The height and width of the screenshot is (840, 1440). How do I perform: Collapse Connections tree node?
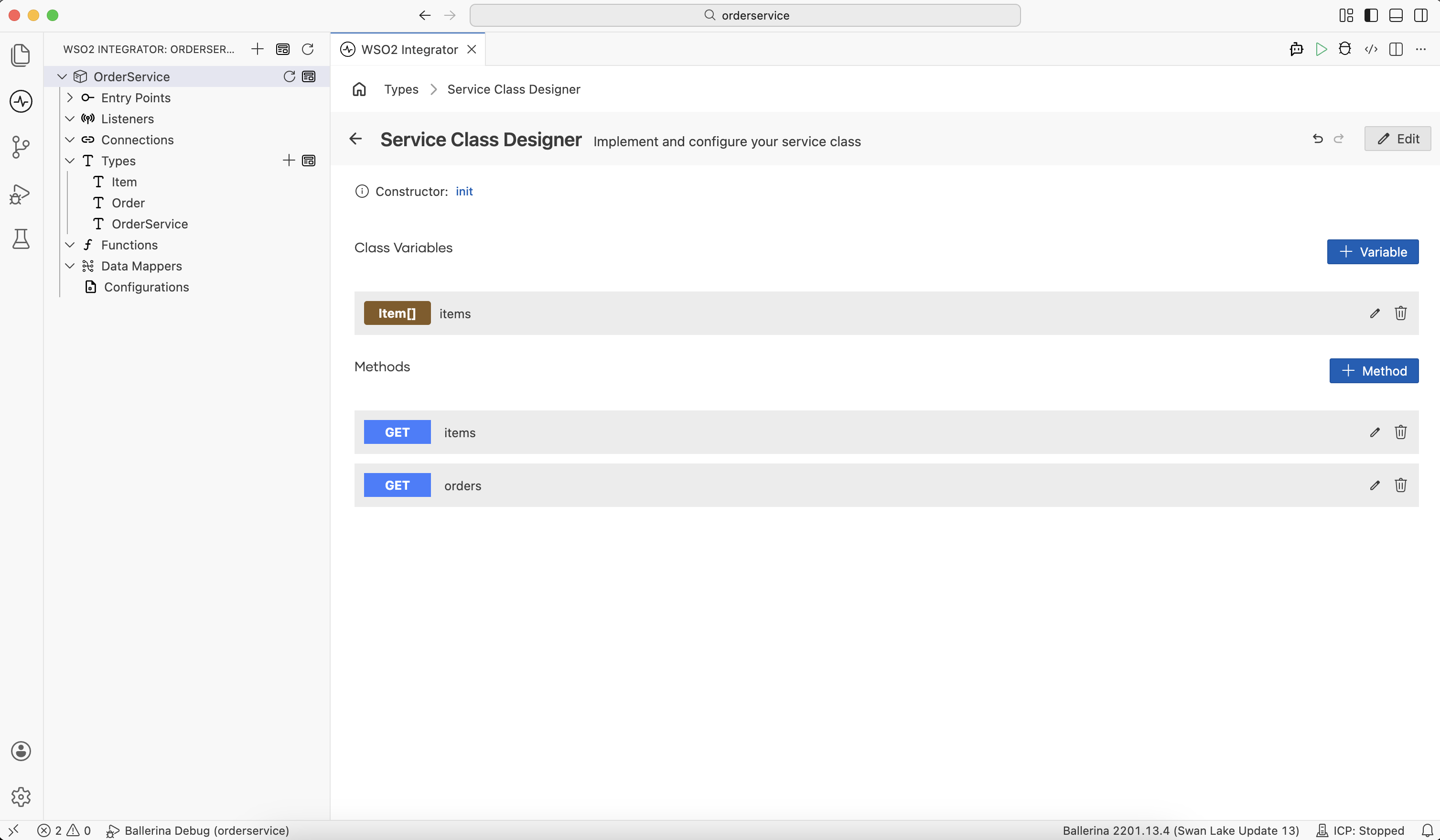[x=70, y=140]
